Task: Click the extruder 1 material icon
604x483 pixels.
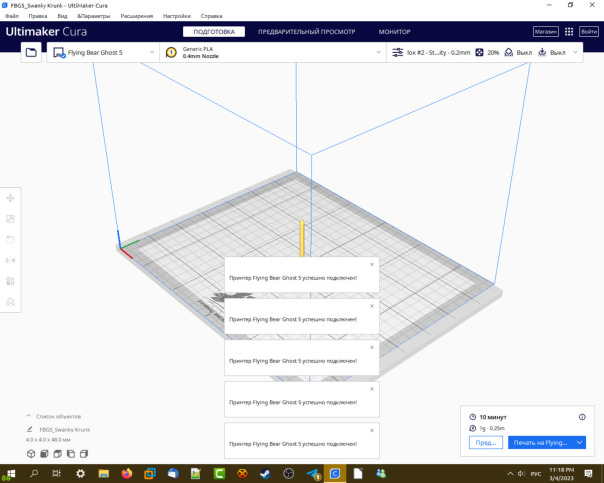Action: [x=171, y=52]
